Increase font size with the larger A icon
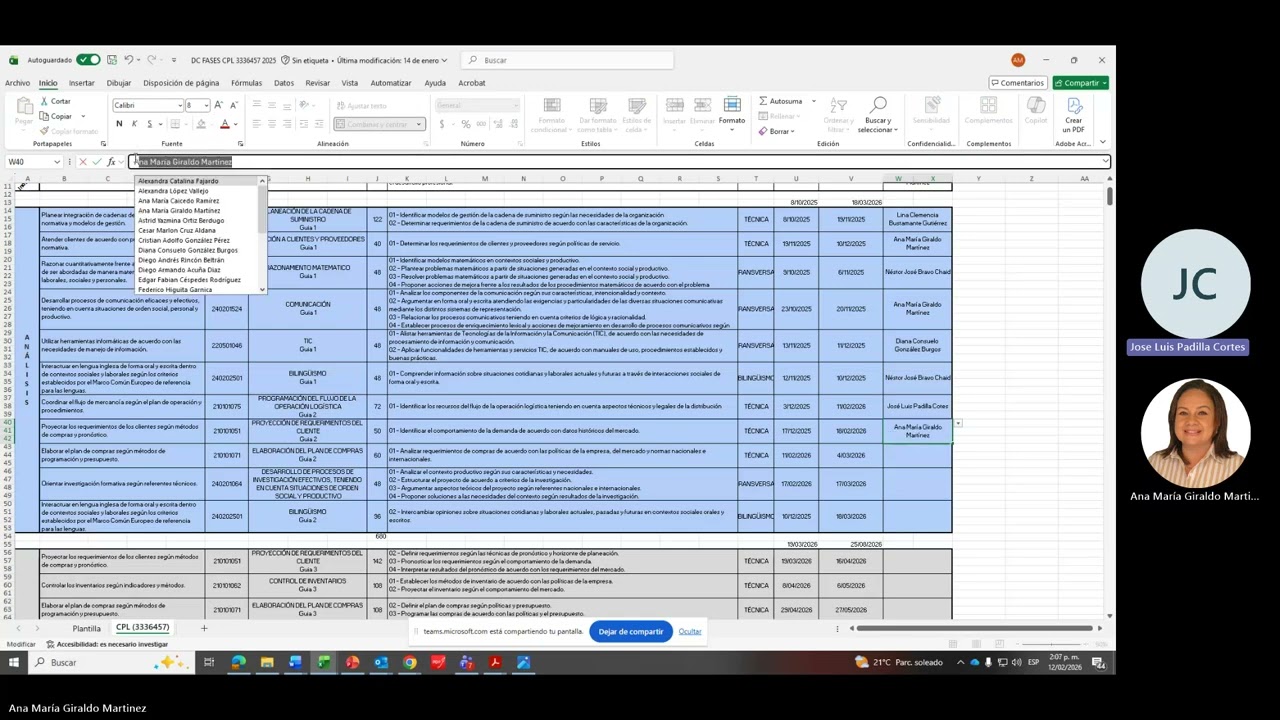 click(220, 105)
